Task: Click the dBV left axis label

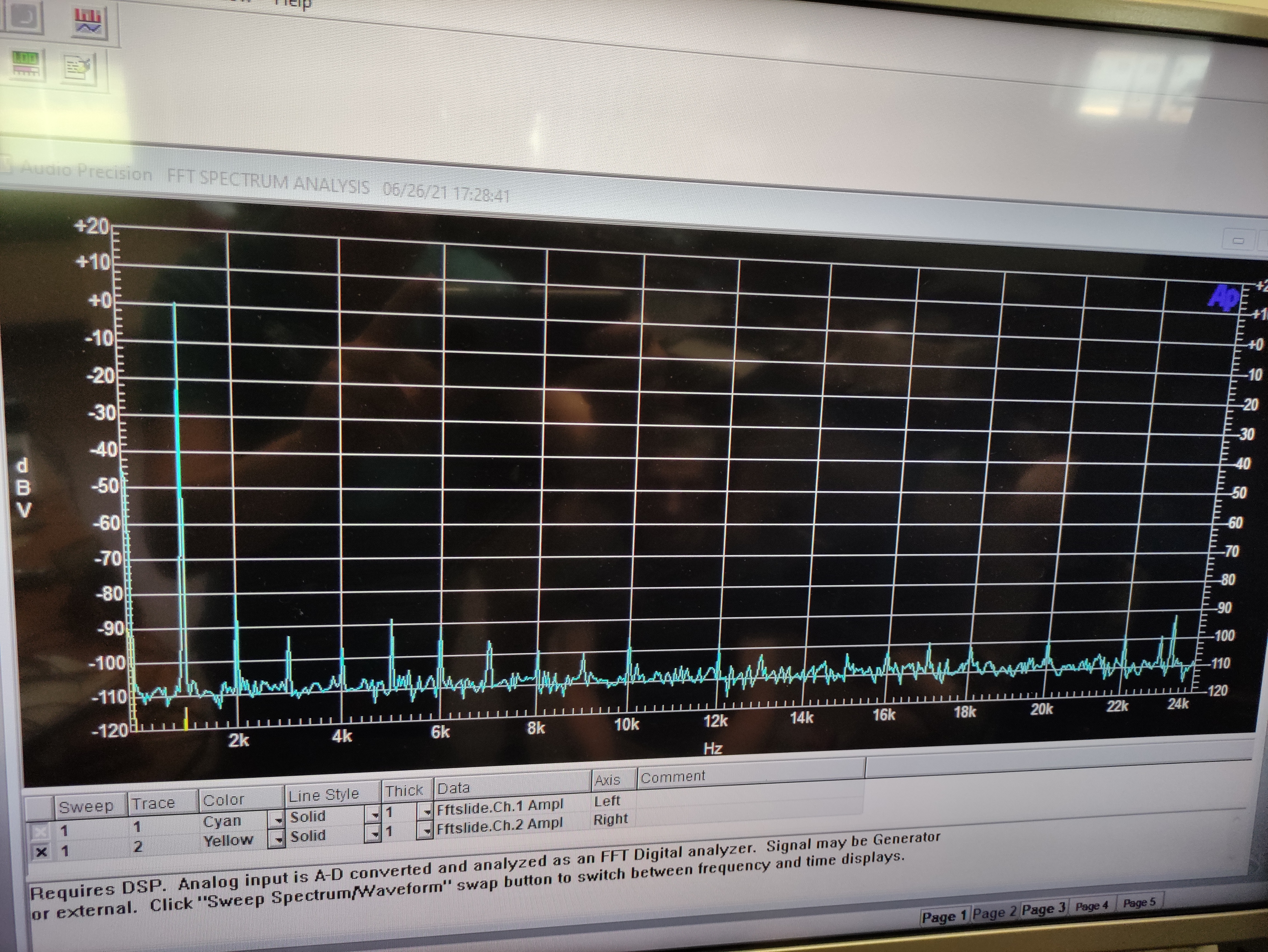Action: point(23,488)
